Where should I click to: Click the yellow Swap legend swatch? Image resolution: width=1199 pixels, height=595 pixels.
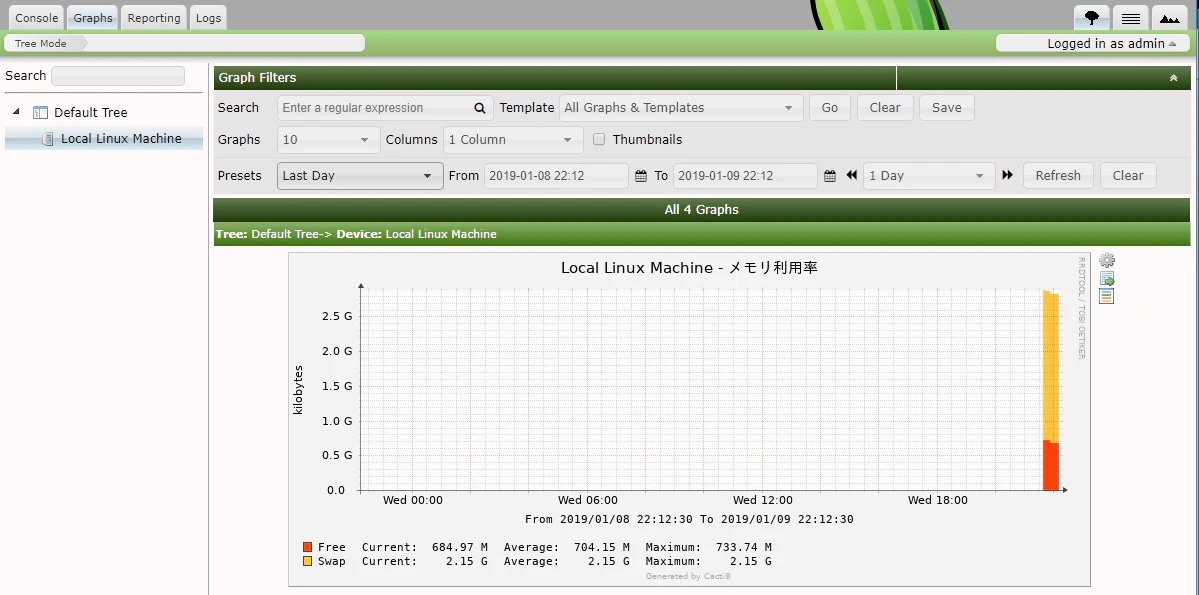307,561
